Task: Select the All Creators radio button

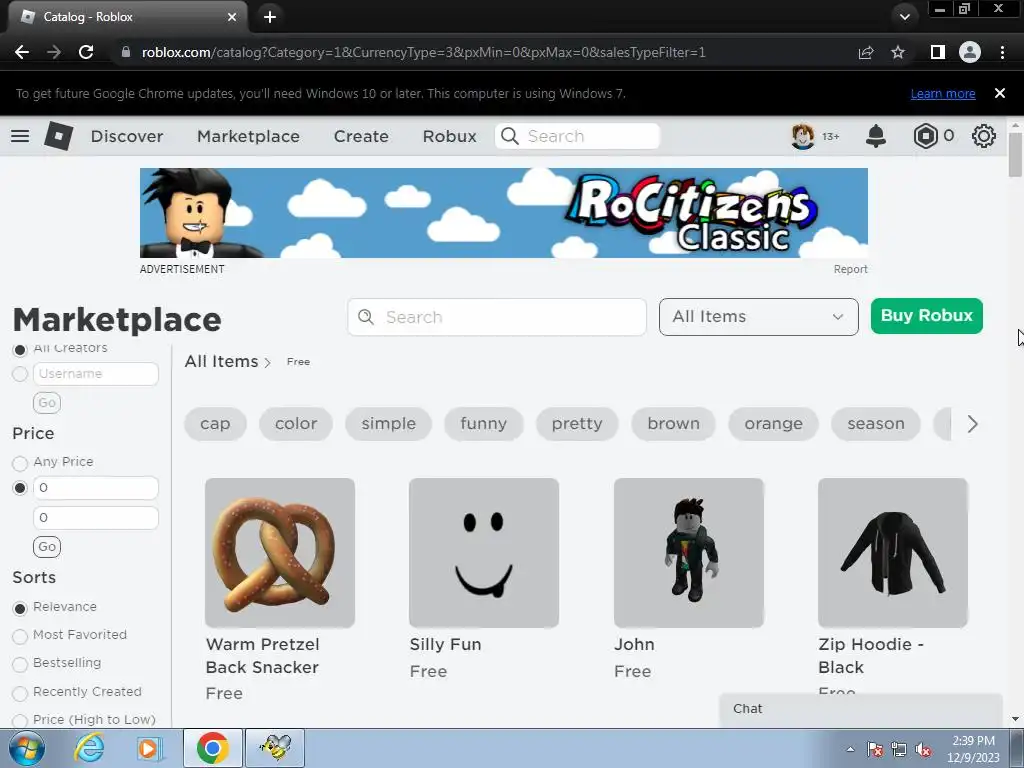Action: point(20,349)
